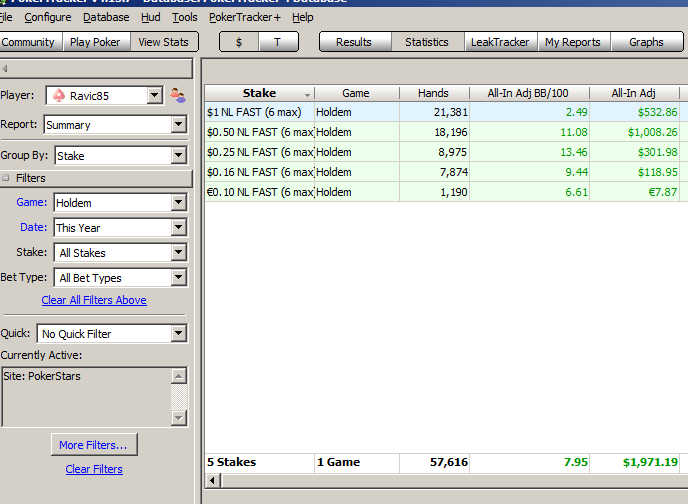This screenshot has height=504, width=688.
Task: Click the horizontal scrollbar left arrow of table
Action: coord(213,481)
